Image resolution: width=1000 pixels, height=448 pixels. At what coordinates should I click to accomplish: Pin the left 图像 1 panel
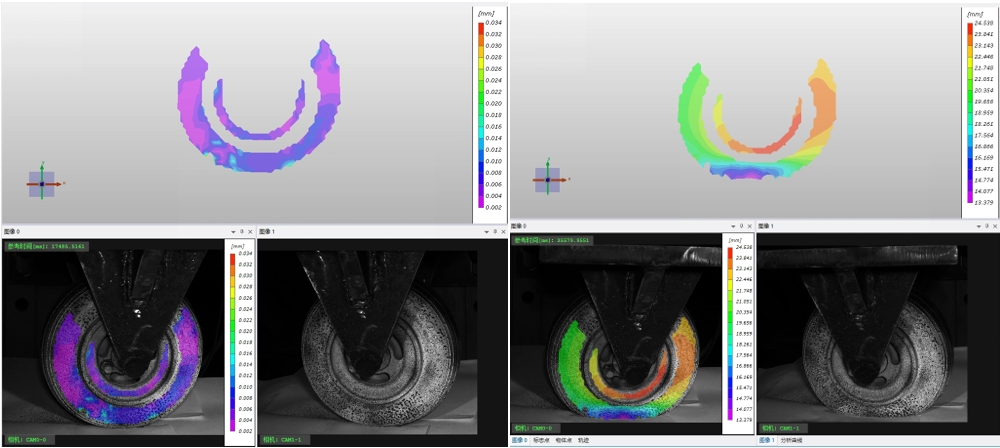[x=493, y=231]
